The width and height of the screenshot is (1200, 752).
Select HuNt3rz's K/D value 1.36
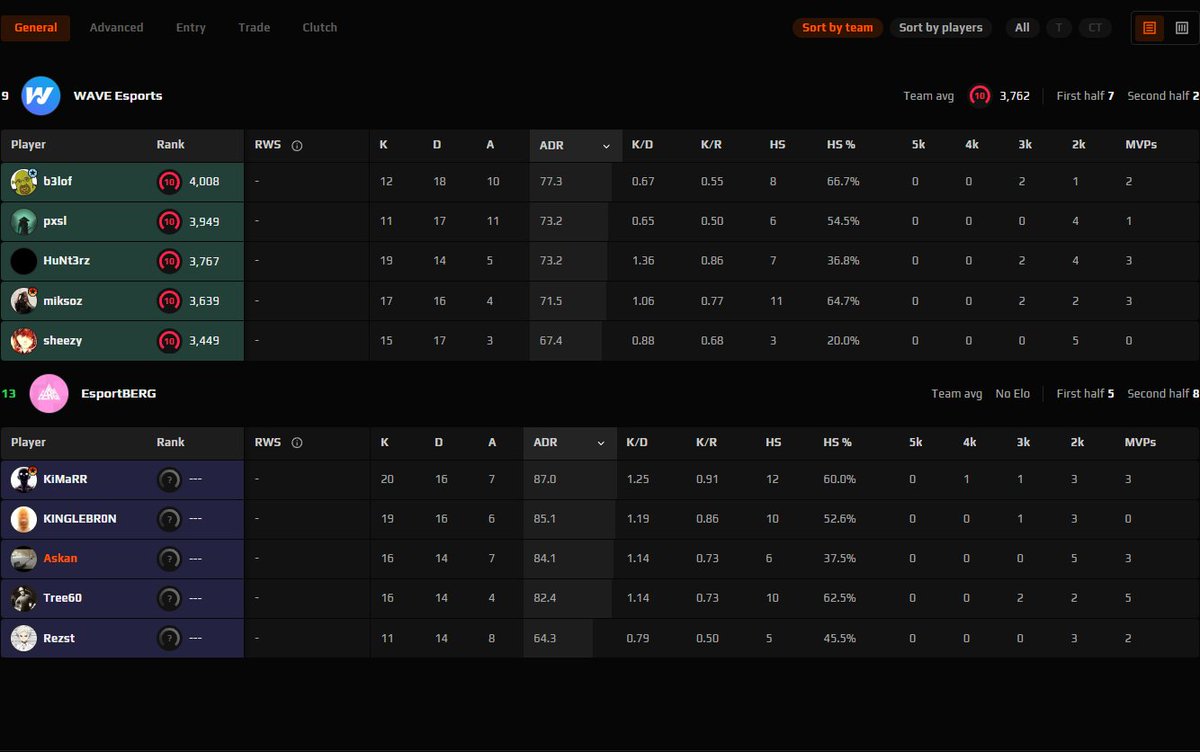click(x=643, y=261)
